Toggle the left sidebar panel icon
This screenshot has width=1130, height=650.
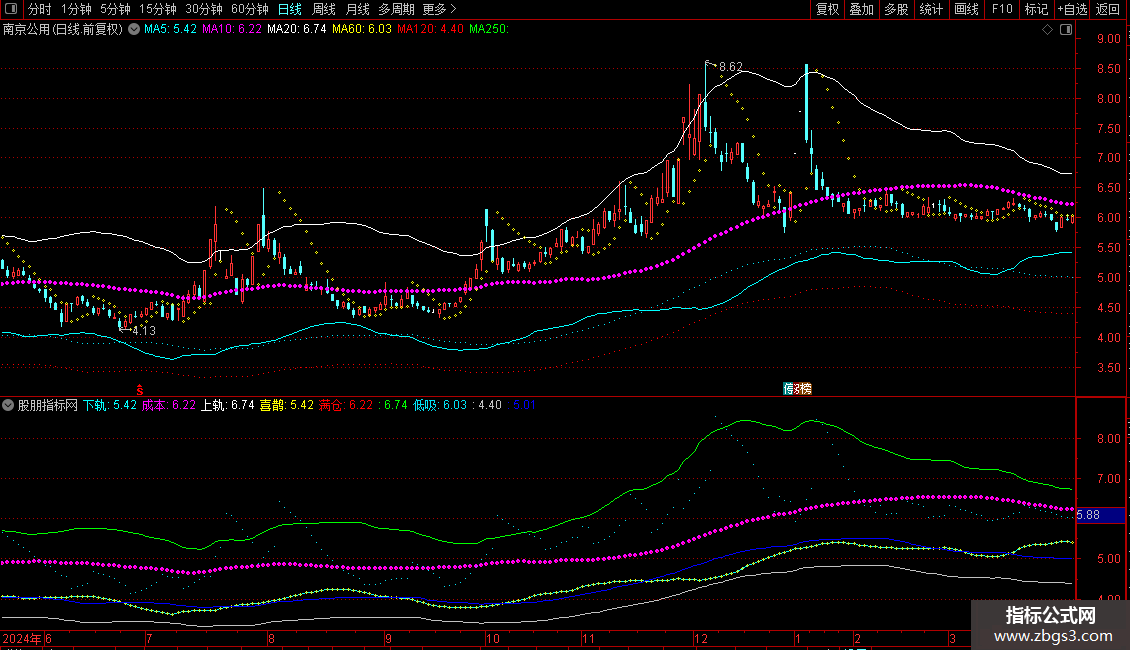[11, 9]
